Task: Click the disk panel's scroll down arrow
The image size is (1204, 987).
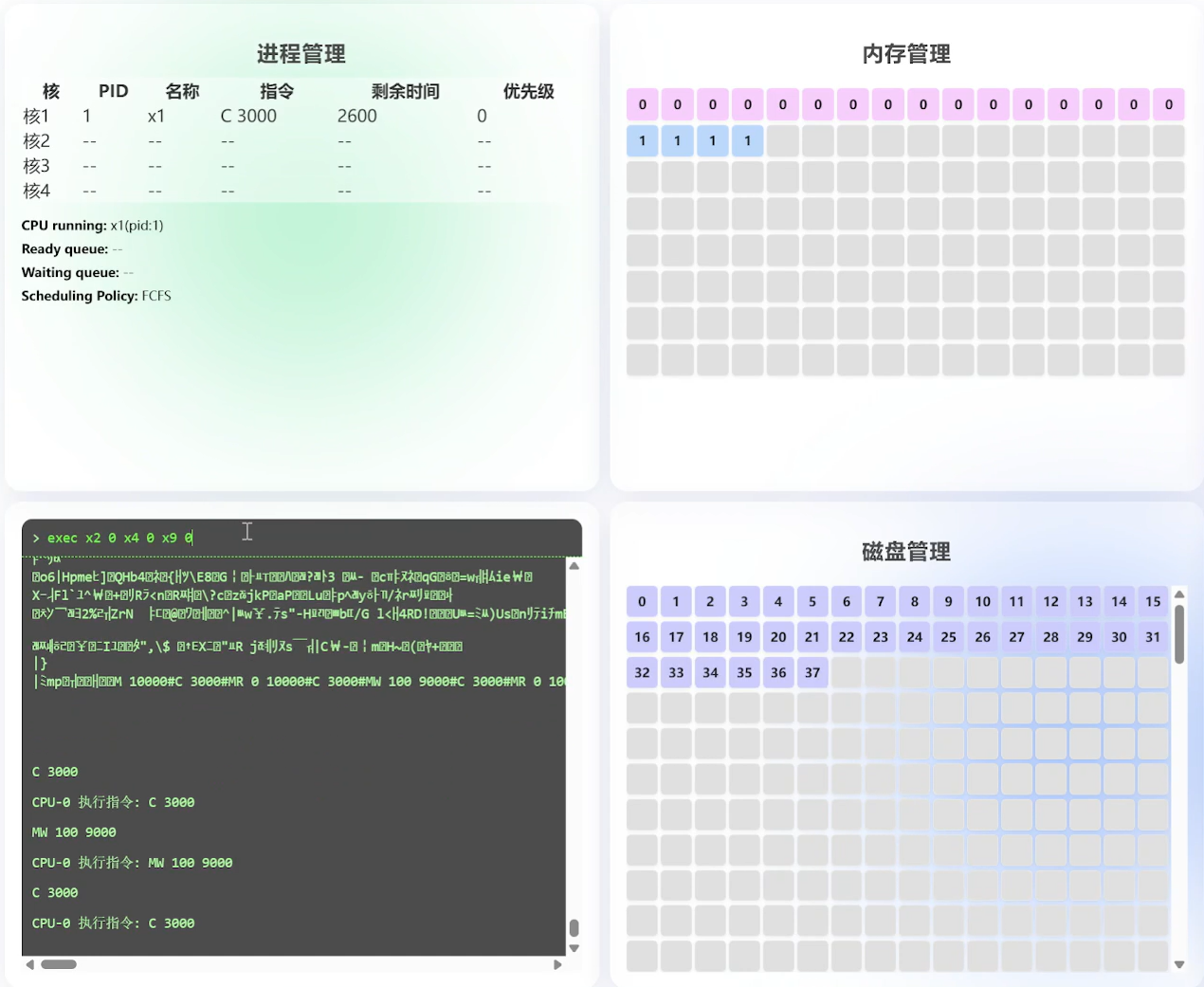Action: click(x=1179, y=964)
